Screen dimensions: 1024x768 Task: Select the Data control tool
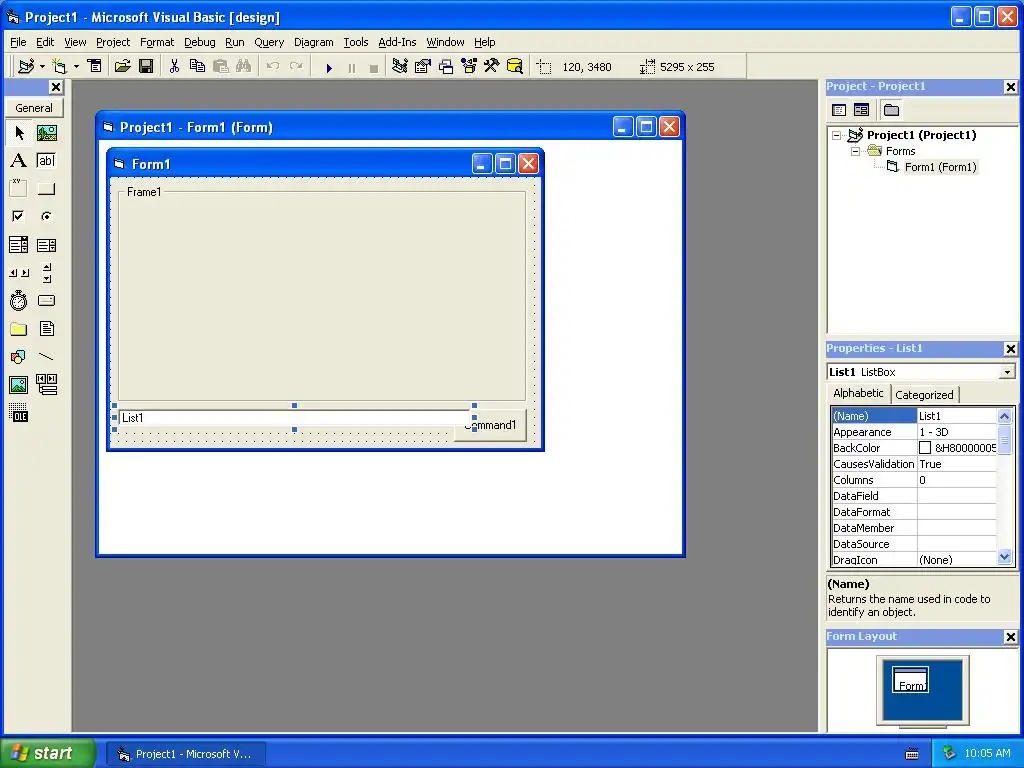tap(47, 385)
